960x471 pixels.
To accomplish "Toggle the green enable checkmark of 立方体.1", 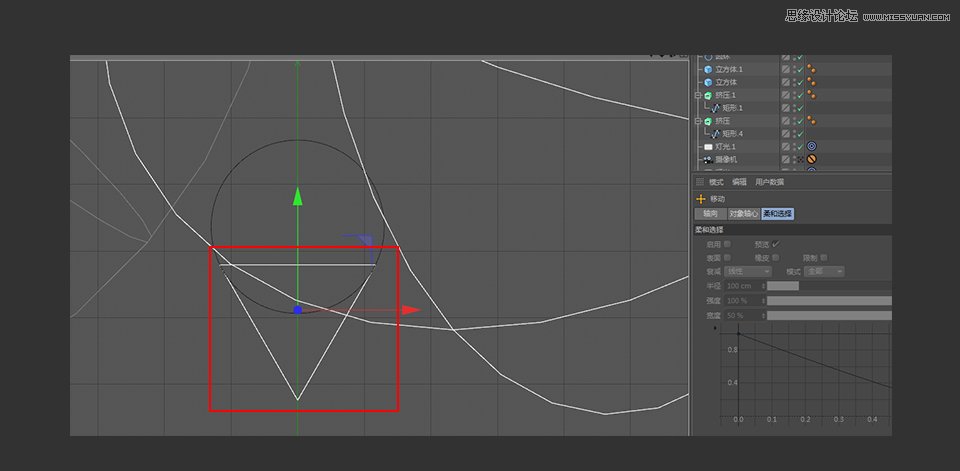I will coord(800,69).
